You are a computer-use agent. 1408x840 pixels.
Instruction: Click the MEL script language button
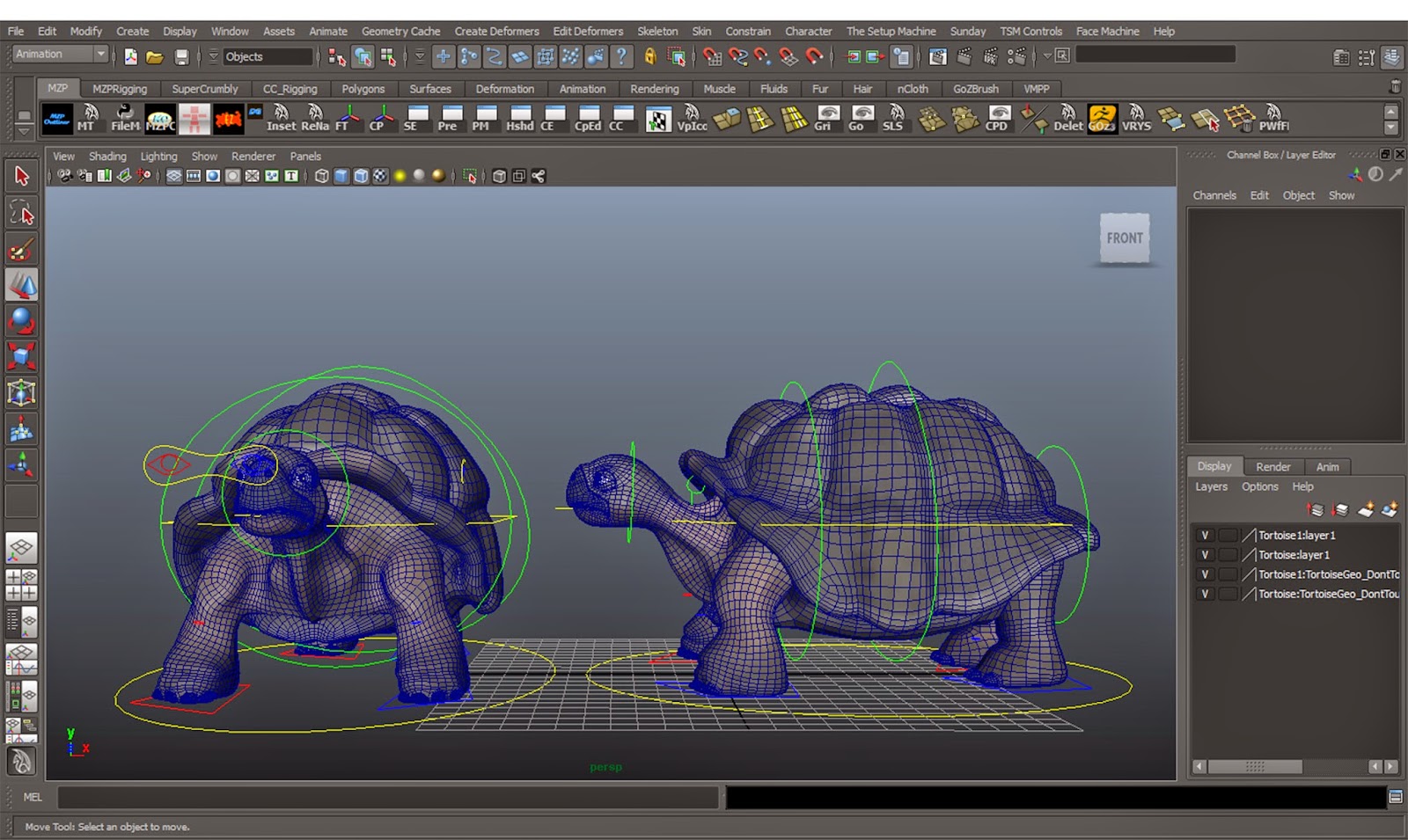point(33,797)
